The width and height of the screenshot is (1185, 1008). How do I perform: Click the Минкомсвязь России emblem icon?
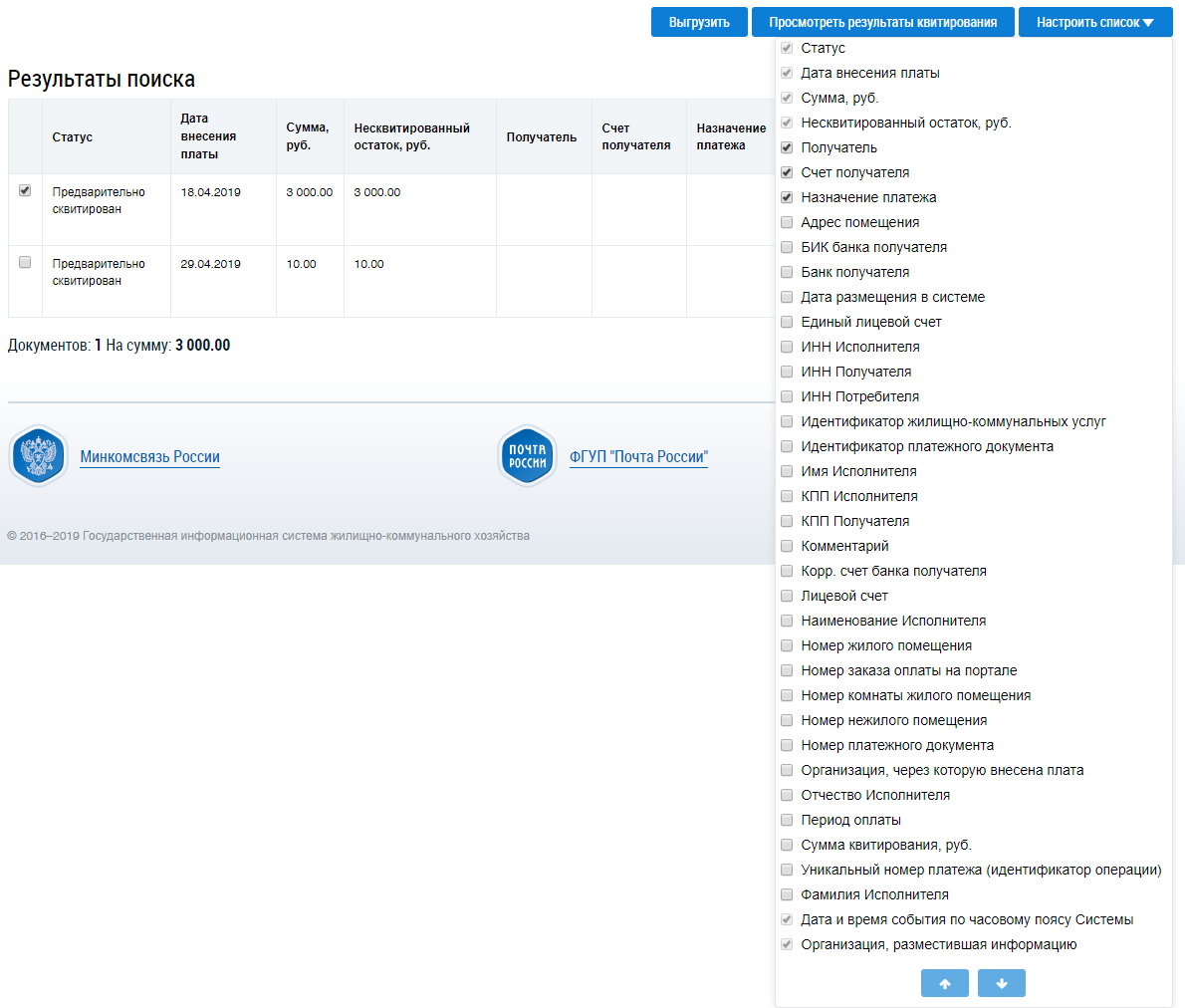point(39,457)
